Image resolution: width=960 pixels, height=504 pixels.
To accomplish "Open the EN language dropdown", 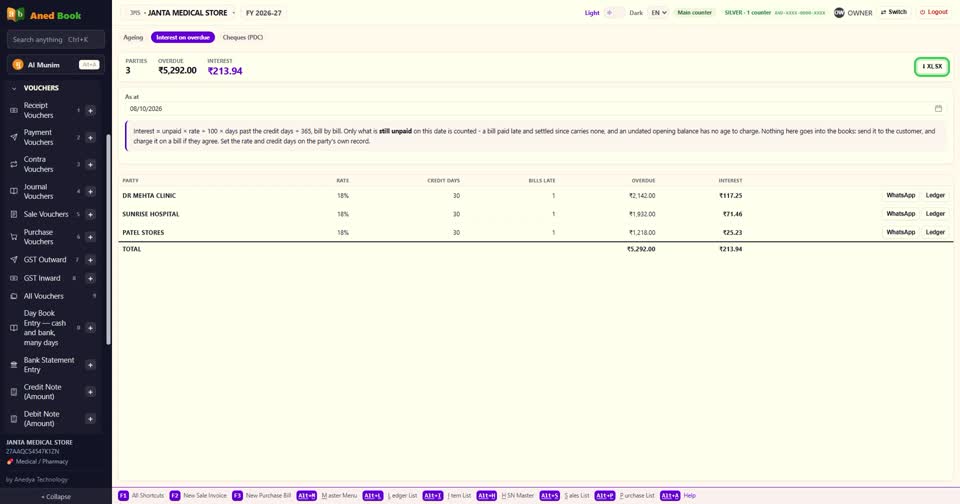I will [658, 12].
